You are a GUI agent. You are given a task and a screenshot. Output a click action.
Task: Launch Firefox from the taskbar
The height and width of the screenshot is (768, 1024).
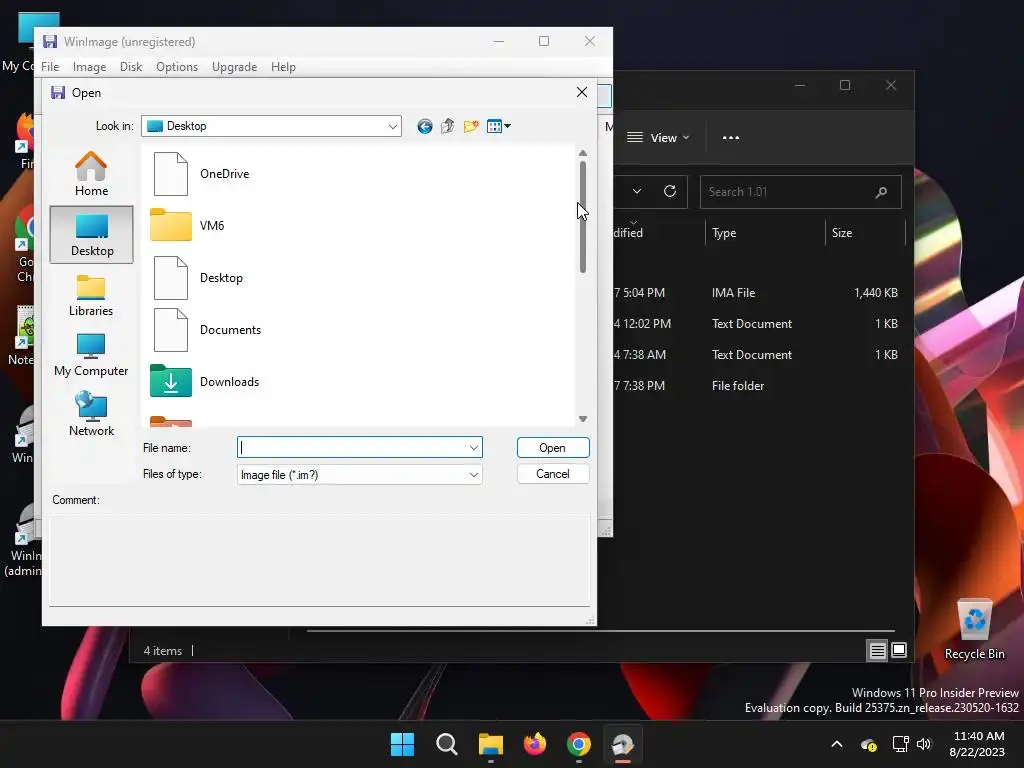[x=535, y=744]
